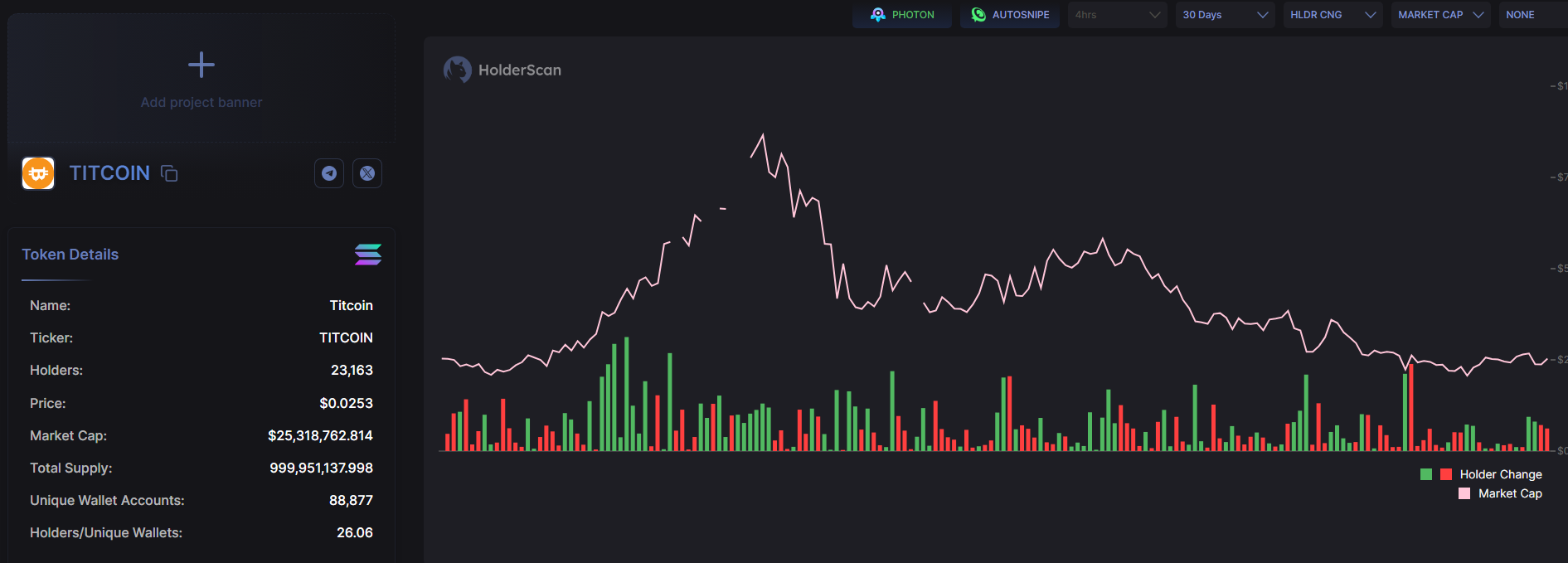This screenshot has height=563, width=1568.
Task: Open the Telegram link icon
Action: (x=329, y=173)
